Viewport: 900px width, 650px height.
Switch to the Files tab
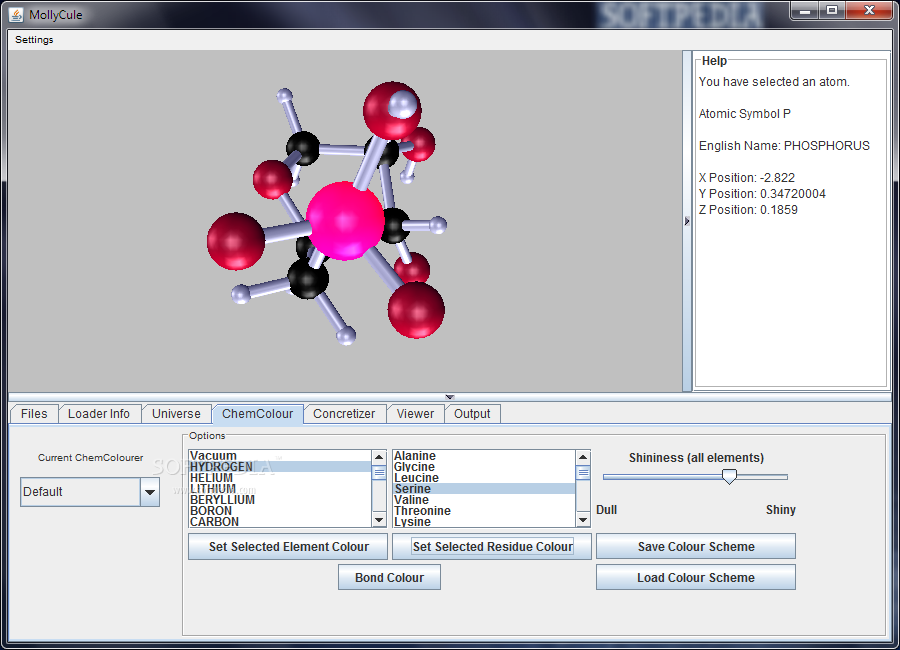34,413
